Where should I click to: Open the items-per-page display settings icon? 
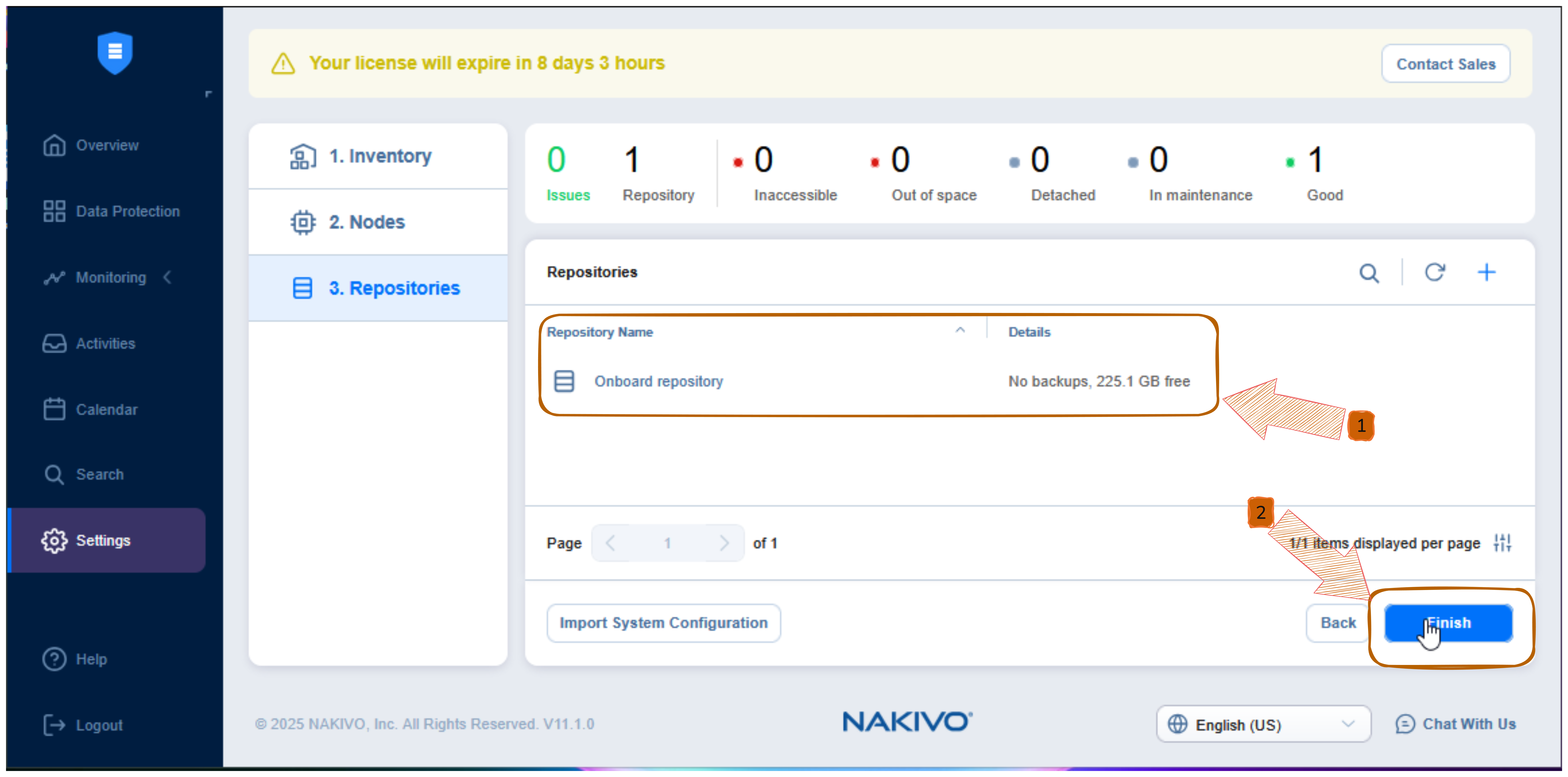tap(1502, 543)
